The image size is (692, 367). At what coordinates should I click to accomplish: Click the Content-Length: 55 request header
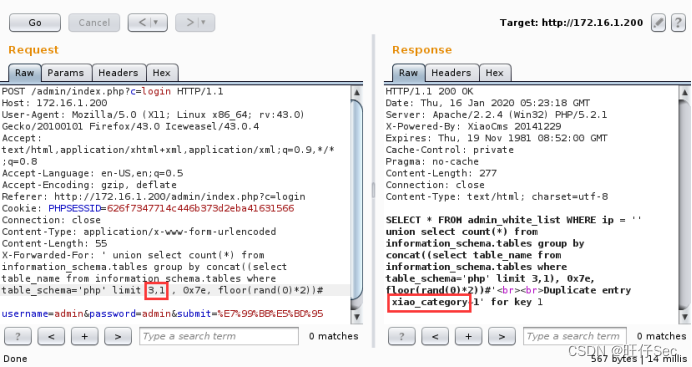coord(55,243)
